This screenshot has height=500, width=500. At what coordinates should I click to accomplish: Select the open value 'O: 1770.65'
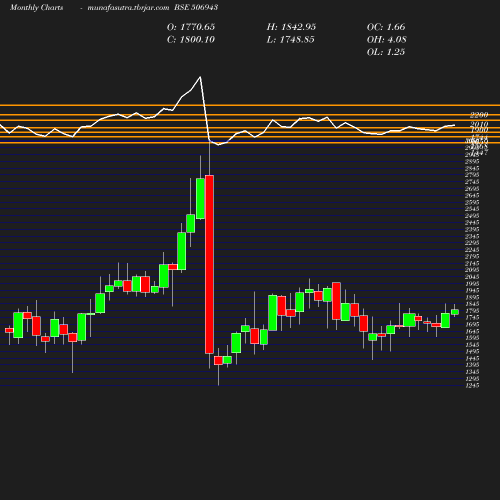point(191,27)
